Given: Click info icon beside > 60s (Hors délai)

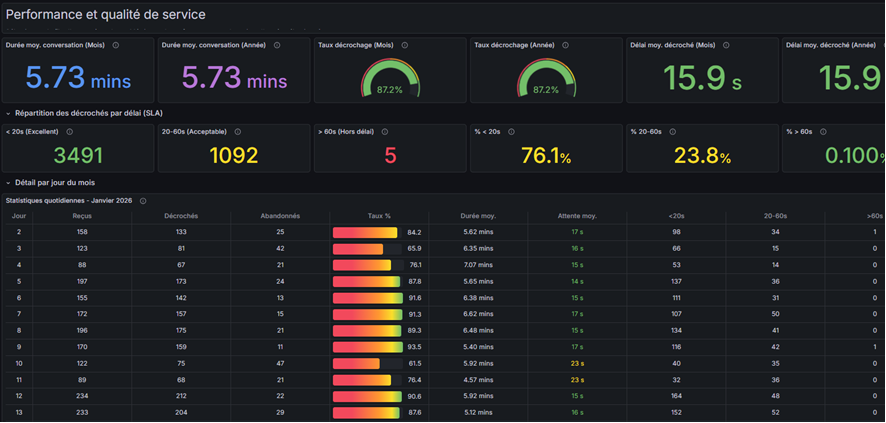Looking at the screenshot, I should tap(385, 132).
